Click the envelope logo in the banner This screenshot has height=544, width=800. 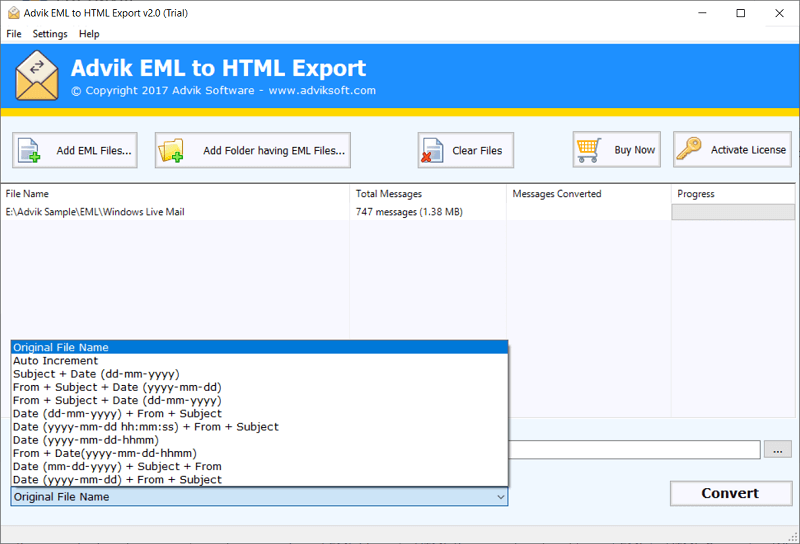pos(37,75)
